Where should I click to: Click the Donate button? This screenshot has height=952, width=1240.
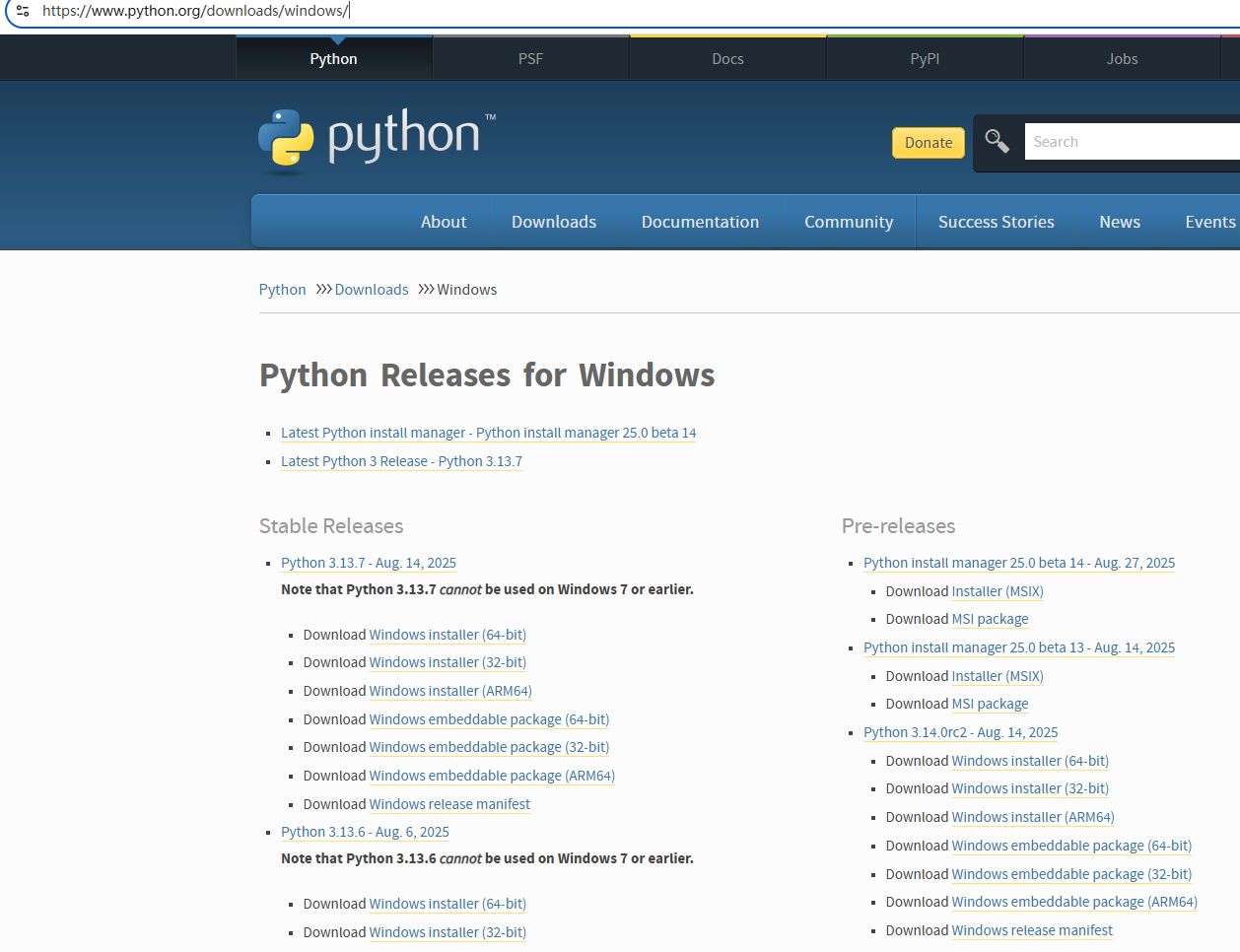(929, 143)
